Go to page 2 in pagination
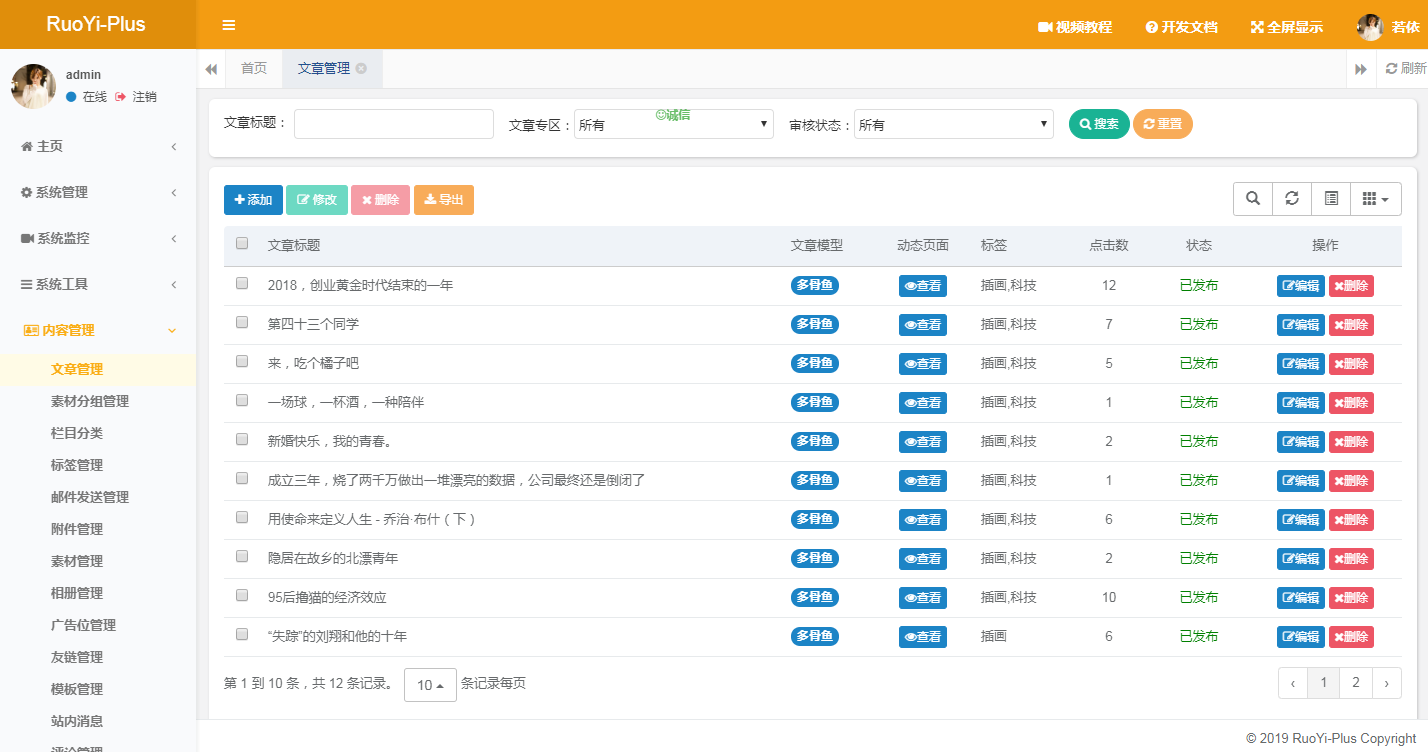Image resolution: width=1428 pixels, height=752 pixels. pyautogui.click(x=1355, y=683)
